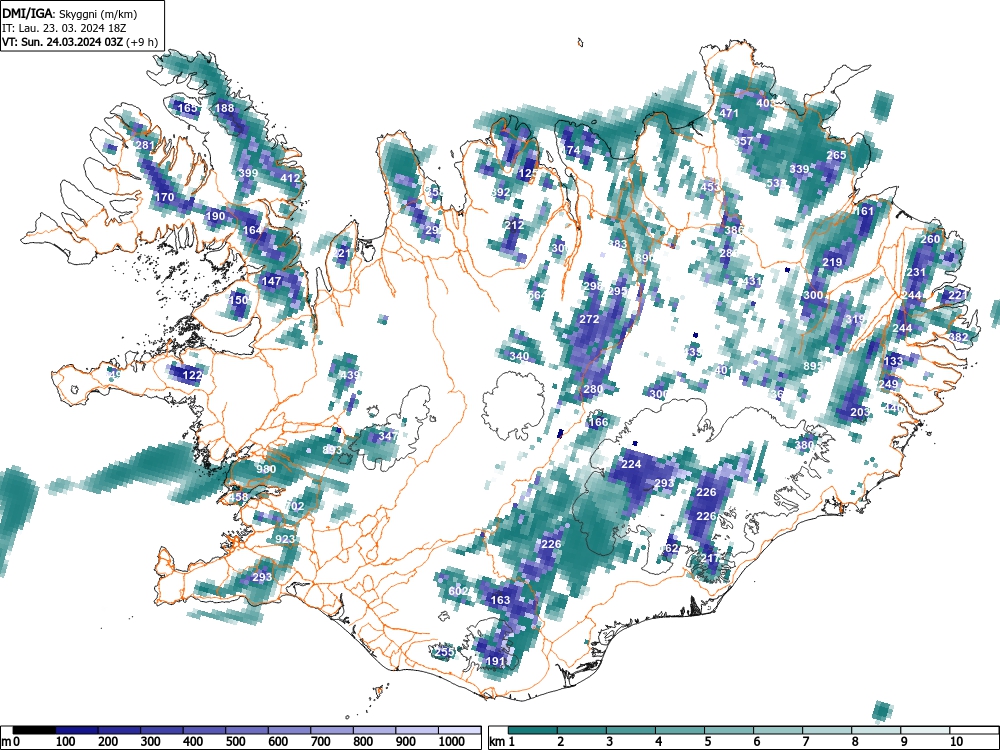
Task: Click the visibility value '347' on the map
Action: point(388,436)
